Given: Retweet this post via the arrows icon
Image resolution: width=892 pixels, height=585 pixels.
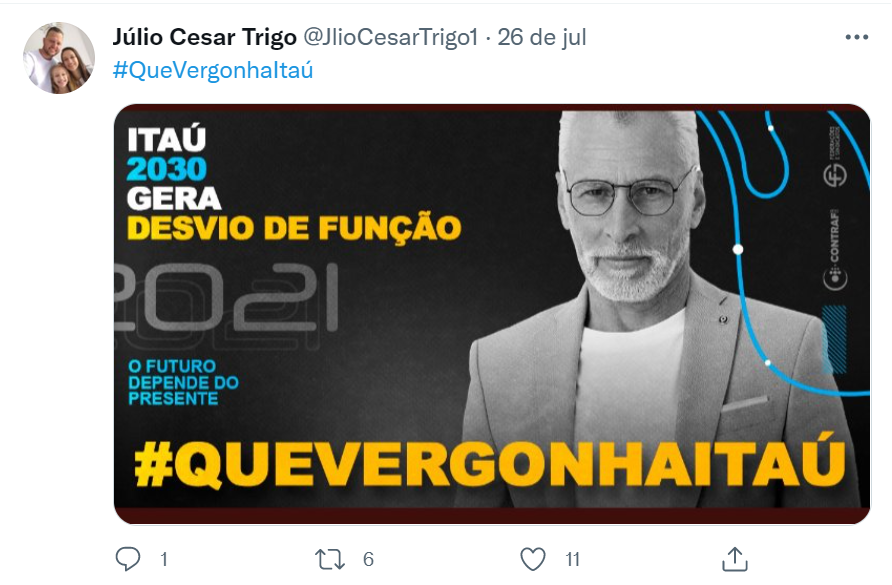Looking at the screenshot, I should click(x=330, y=559).
